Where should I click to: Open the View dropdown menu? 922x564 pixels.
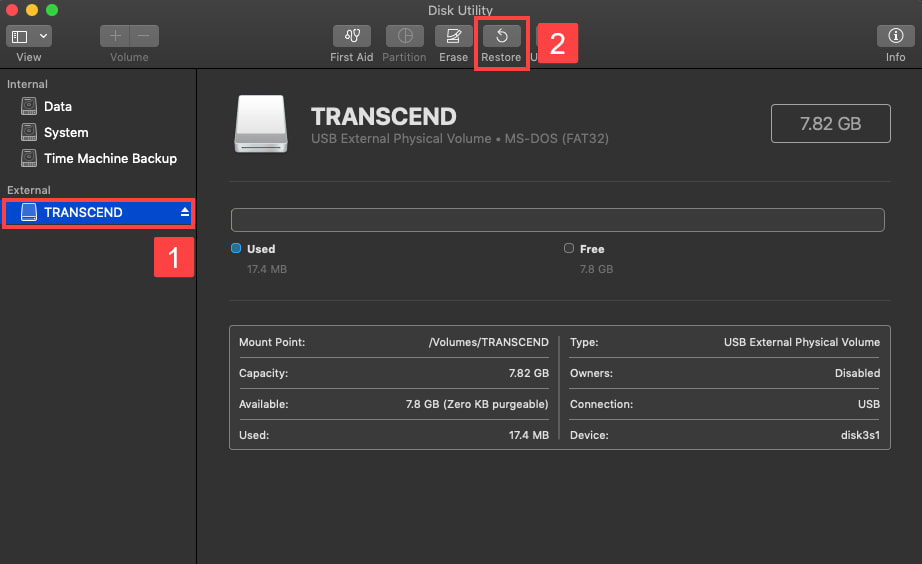(x=43, y=36)
